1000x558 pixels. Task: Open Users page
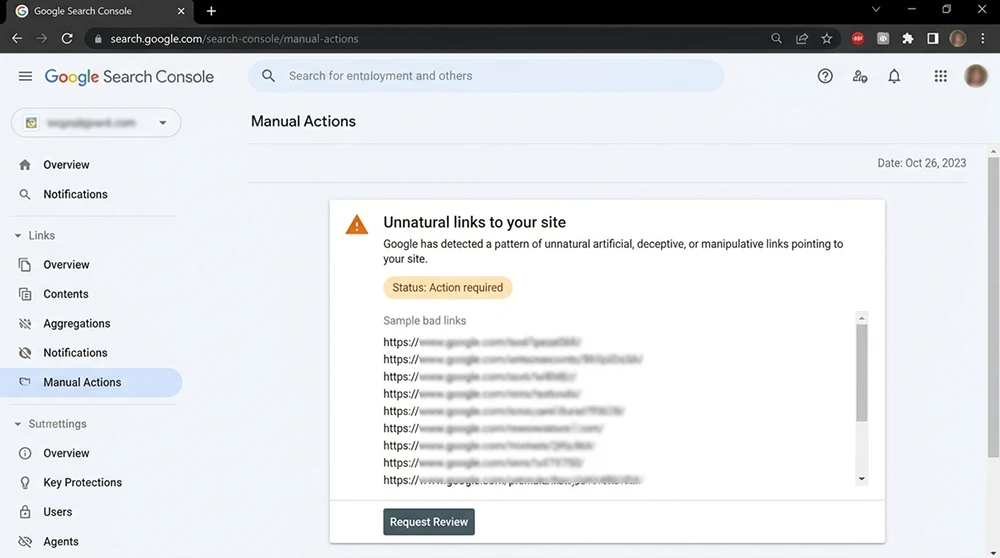coord(57,512)
